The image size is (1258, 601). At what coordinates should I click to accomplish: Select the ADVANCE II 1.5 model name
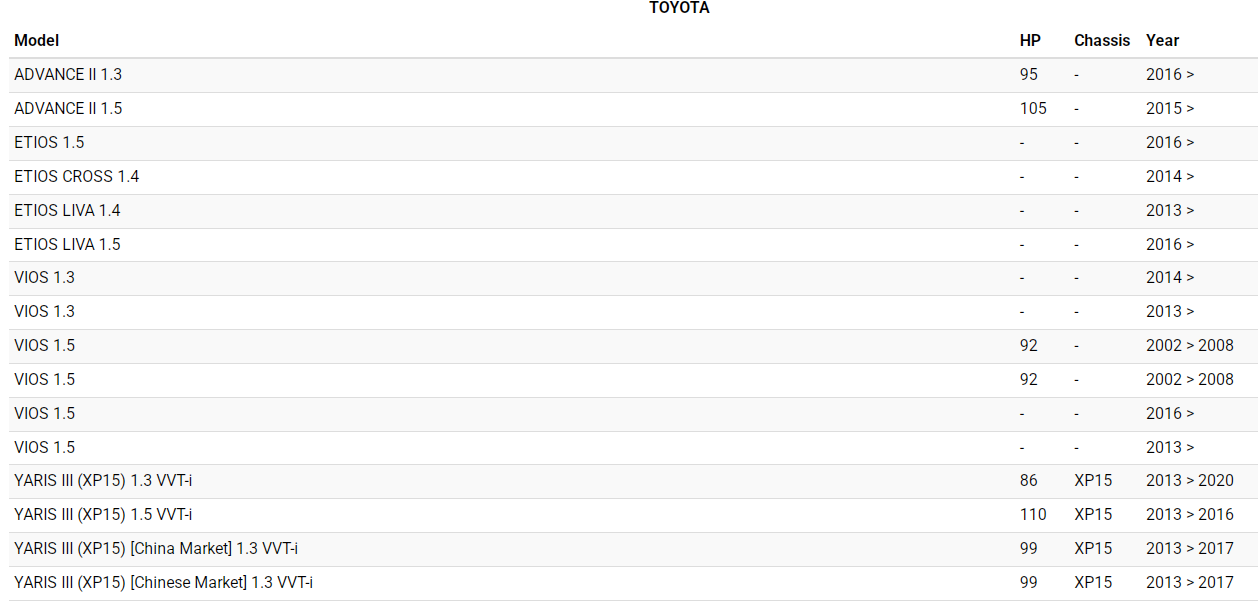(x=68, y=109)
